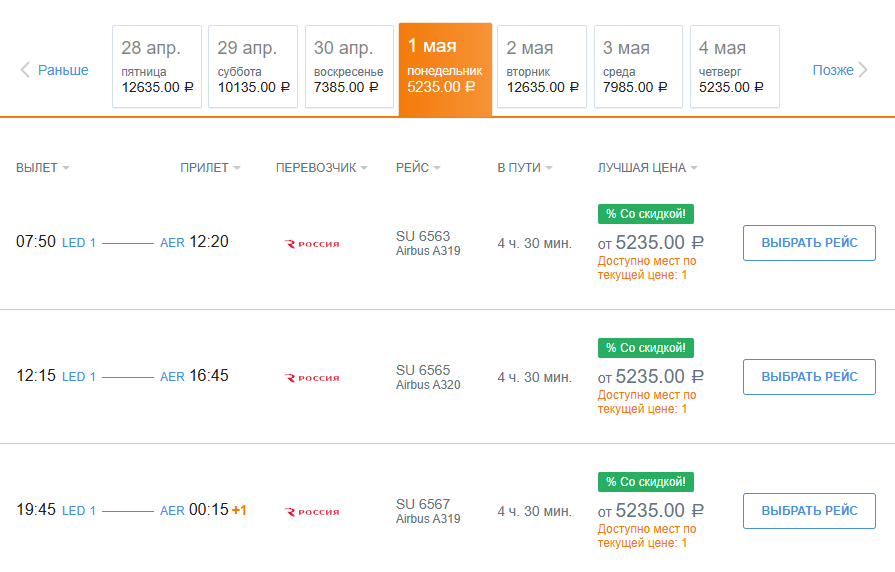Image resolution: width=895 pixels, height=572 pixels.
Task: Select the 2 мая вторник date tab
Action: pos(542,67)
